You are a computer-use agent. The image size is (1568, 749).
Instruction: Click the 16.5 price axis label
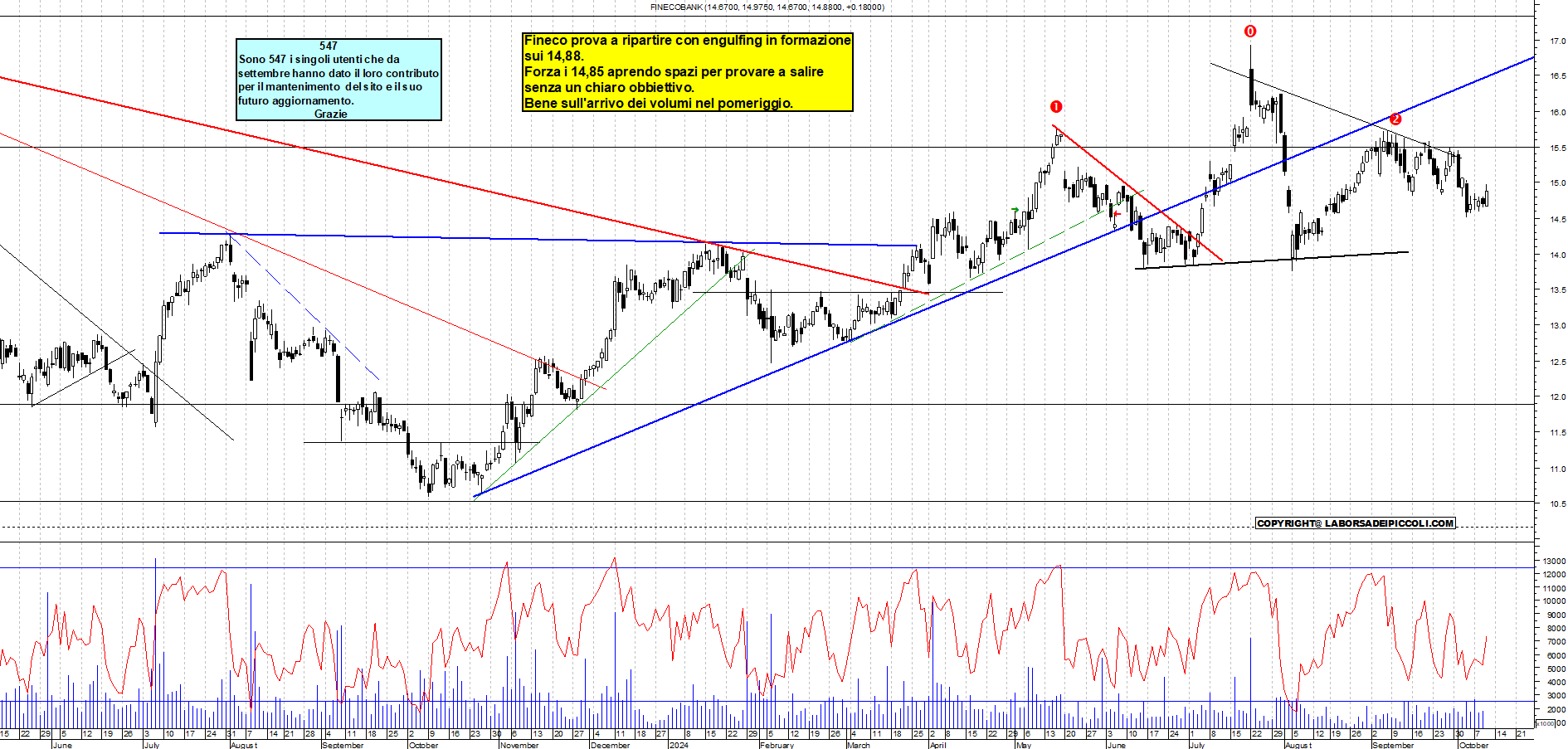pyautogui.click(x=1557, y=75)
